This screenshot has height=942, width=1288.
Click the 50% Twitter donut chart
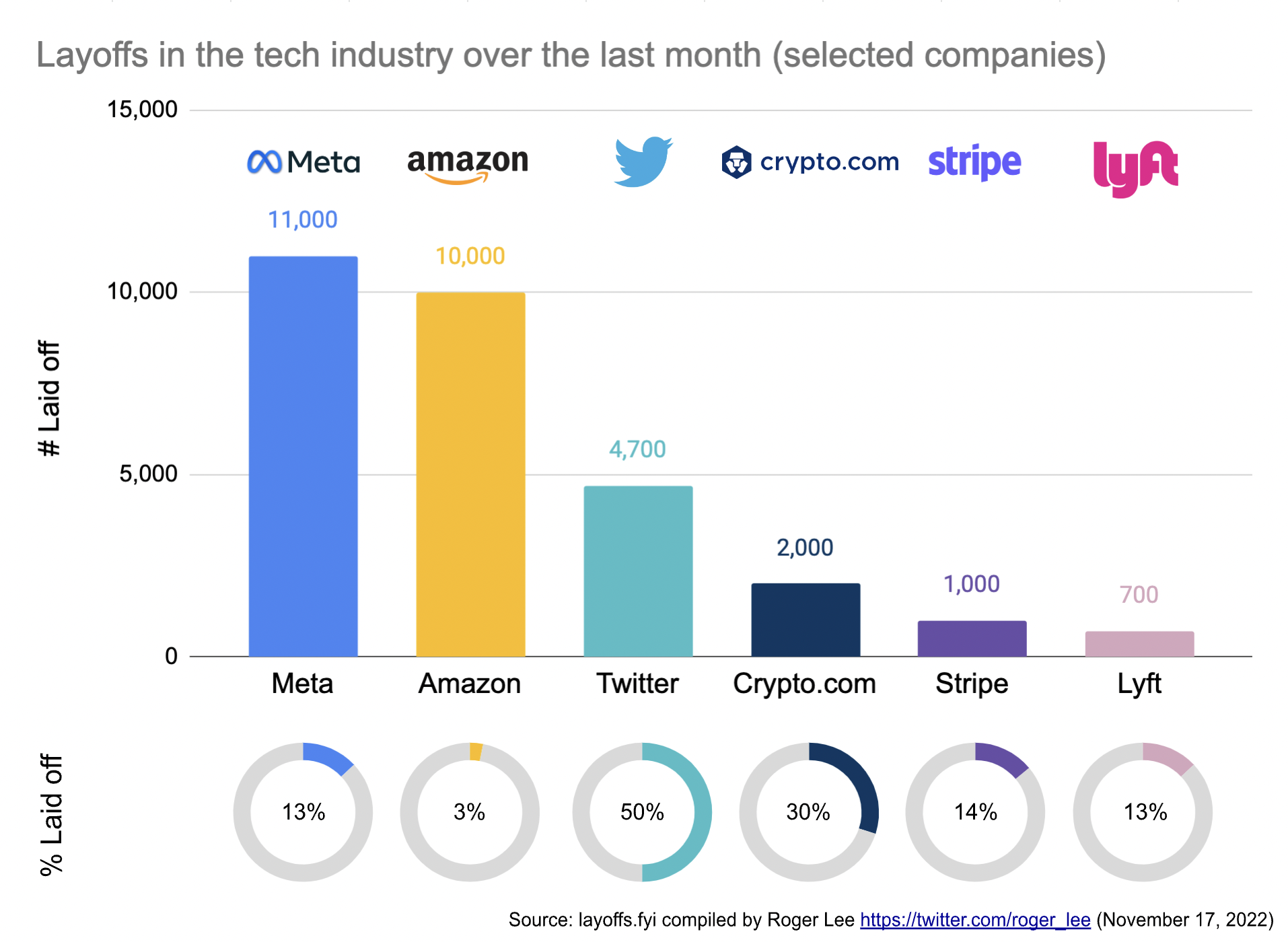[642, 812]
